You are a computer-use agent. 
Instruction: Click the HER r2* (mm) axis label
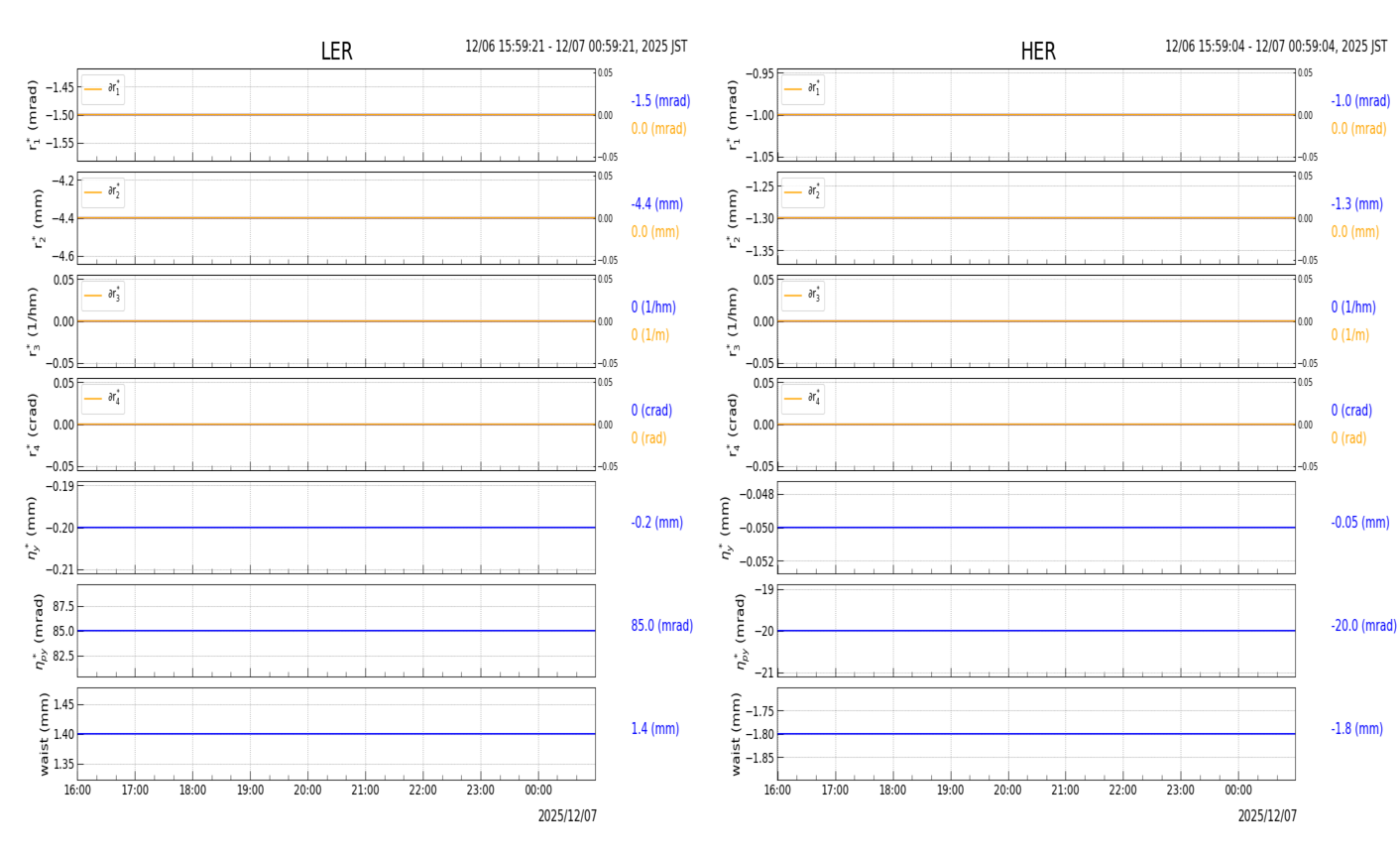tap(733, 218)
